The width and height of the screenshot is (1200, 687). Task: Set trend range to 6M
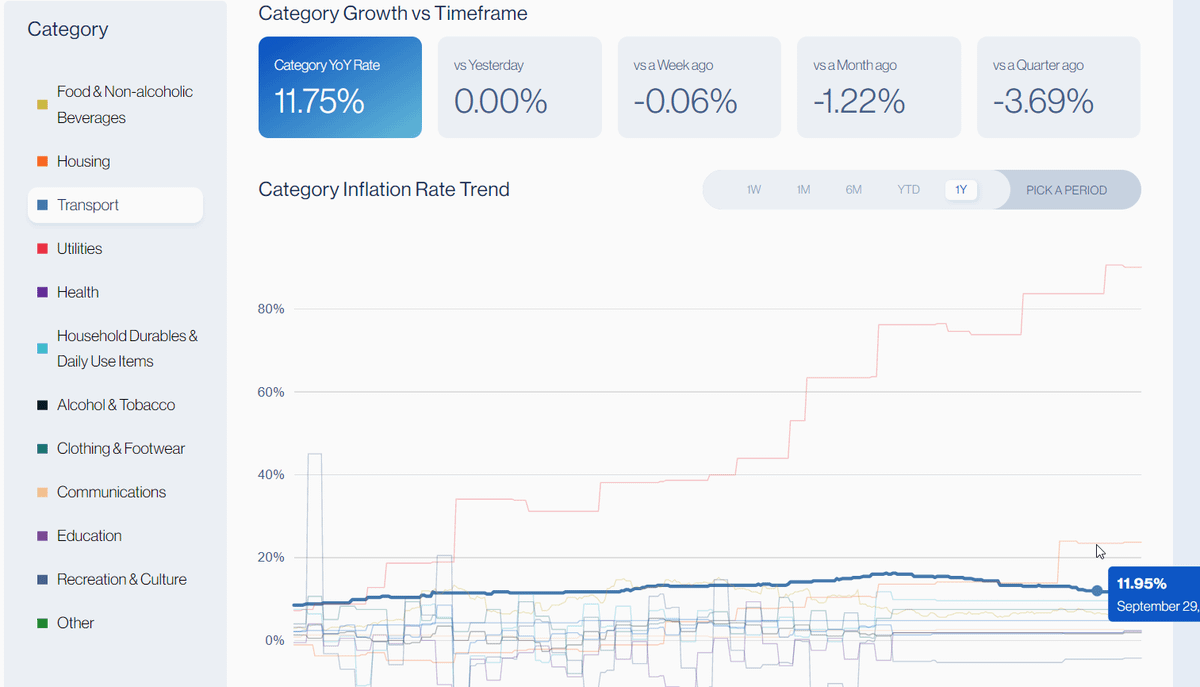[x=853, y=189]
